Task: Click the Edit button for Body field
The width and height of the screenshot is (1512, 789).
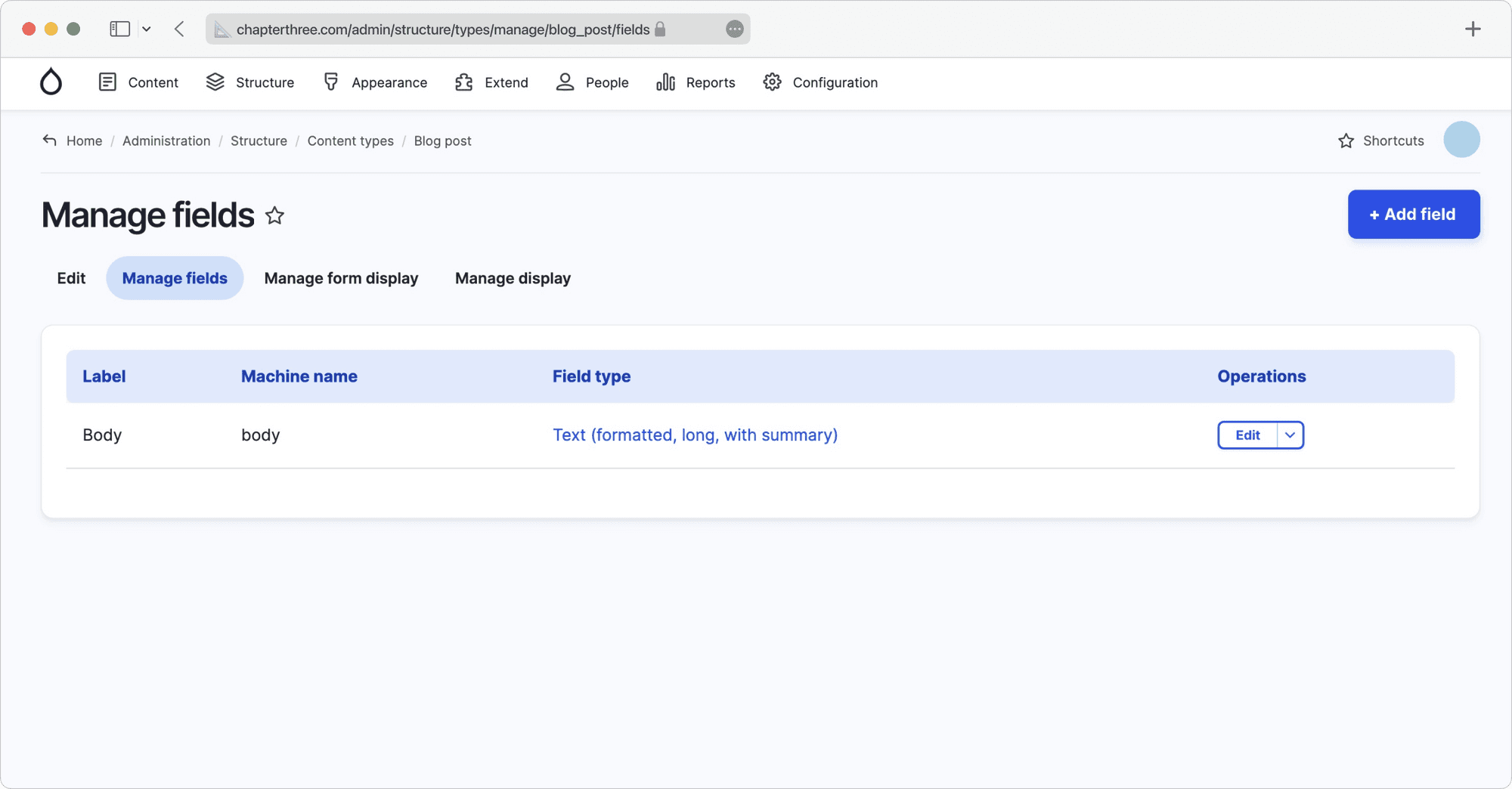Action: coord(1247,435)
